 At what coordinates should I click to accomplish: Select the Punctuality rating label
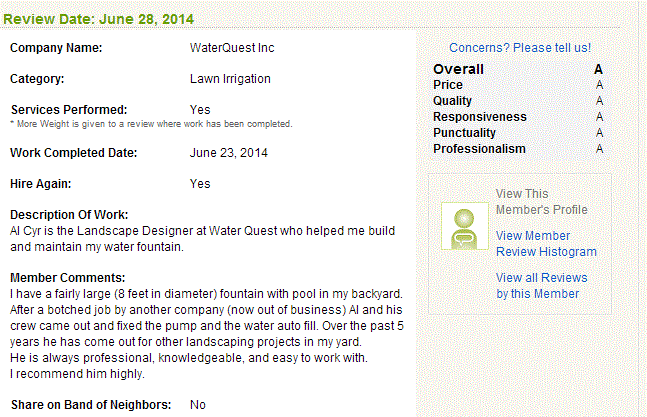point(464,133)
